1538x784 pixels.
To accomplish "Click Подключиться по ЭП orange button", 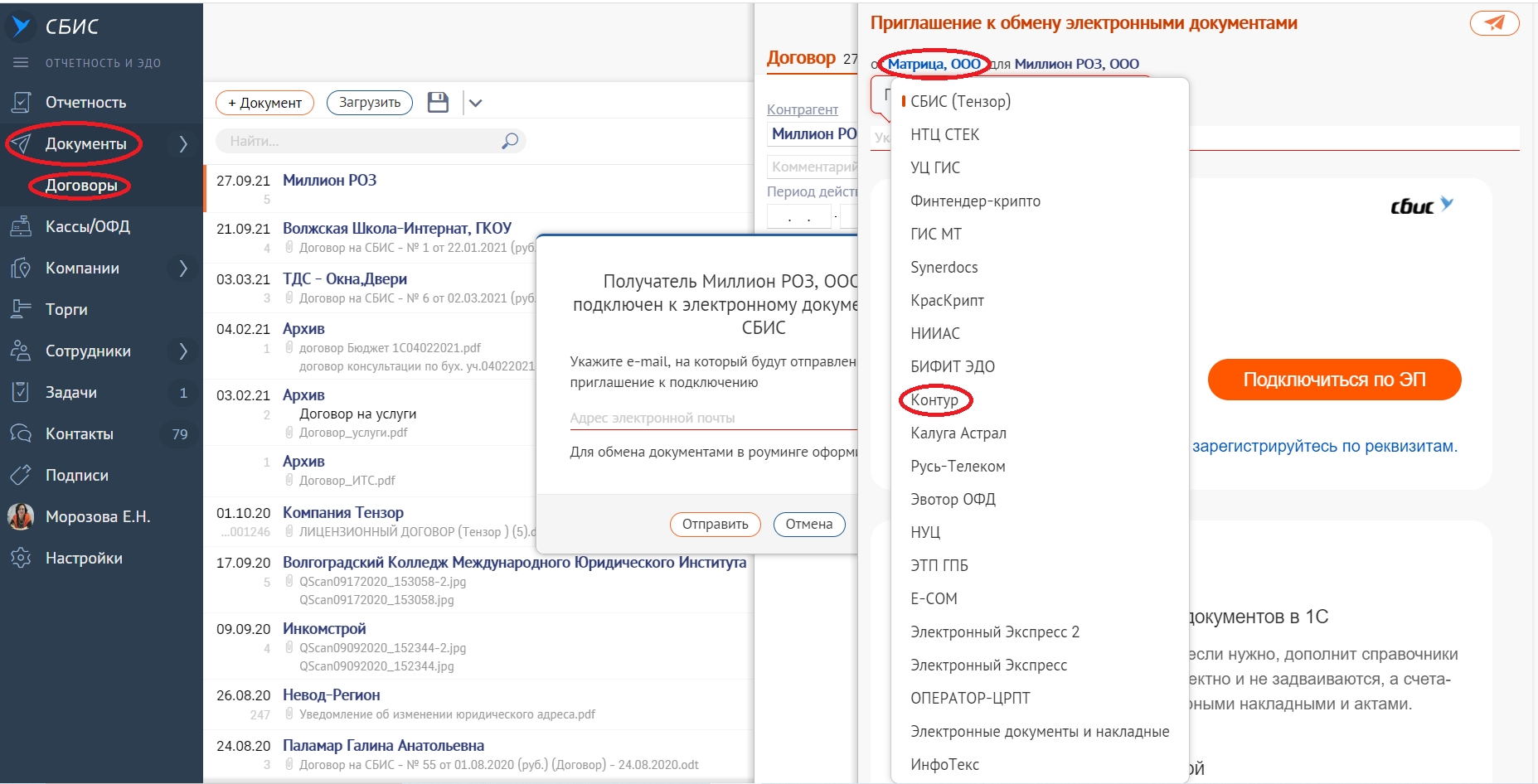I will click(1334, 380).
